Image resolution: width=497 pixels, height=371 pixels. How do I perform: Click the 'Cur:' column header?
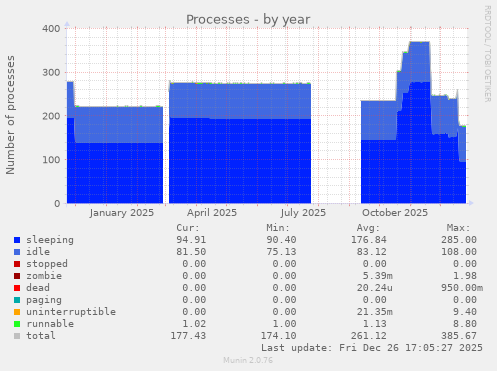188,228
